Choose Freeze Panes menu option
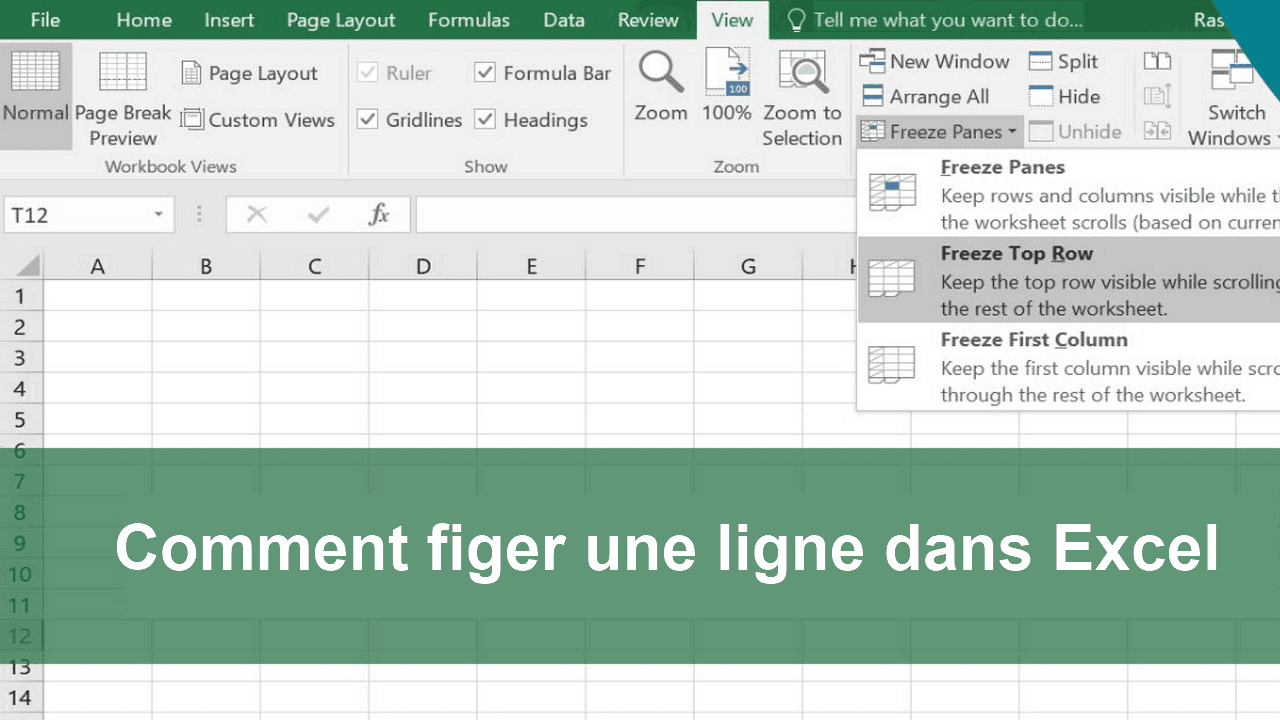The width and height of the screenshot is (1280, 720). point(1069,194)
